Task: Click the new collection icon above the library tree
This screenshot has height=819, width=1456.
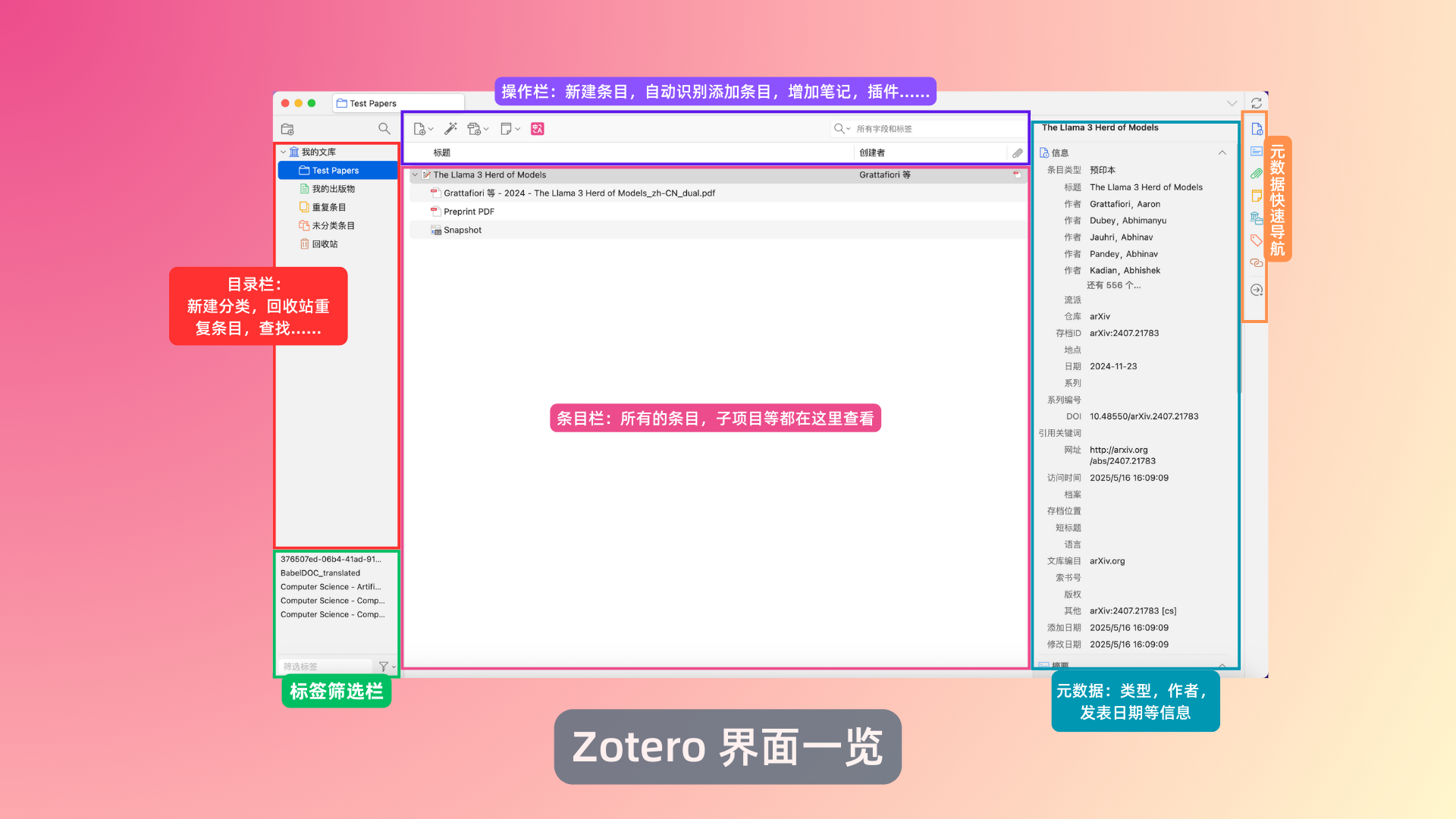Action: (x=287, y=129)
